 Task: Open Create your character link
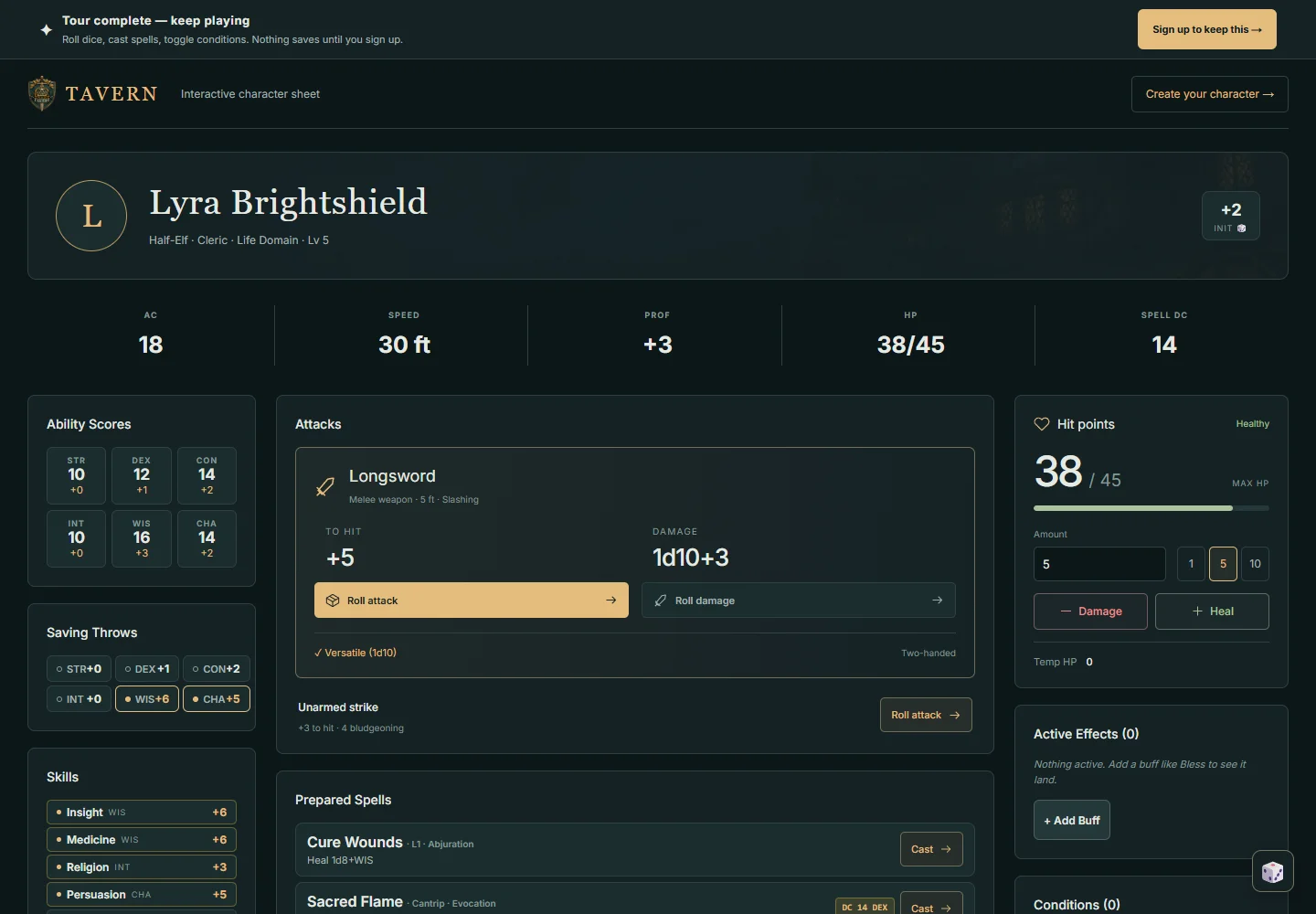tap(1210, 94)
